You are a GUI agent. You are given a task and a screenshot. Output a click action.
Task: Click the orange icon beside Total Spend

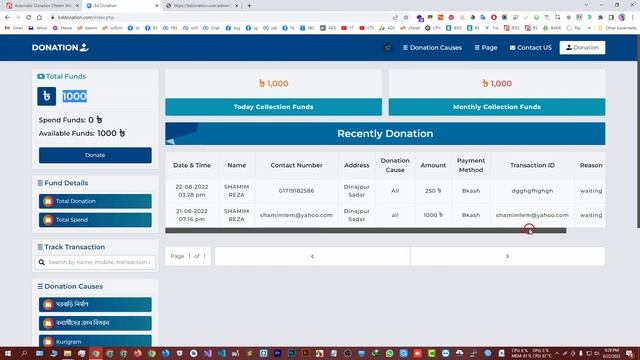coord(48,220)
